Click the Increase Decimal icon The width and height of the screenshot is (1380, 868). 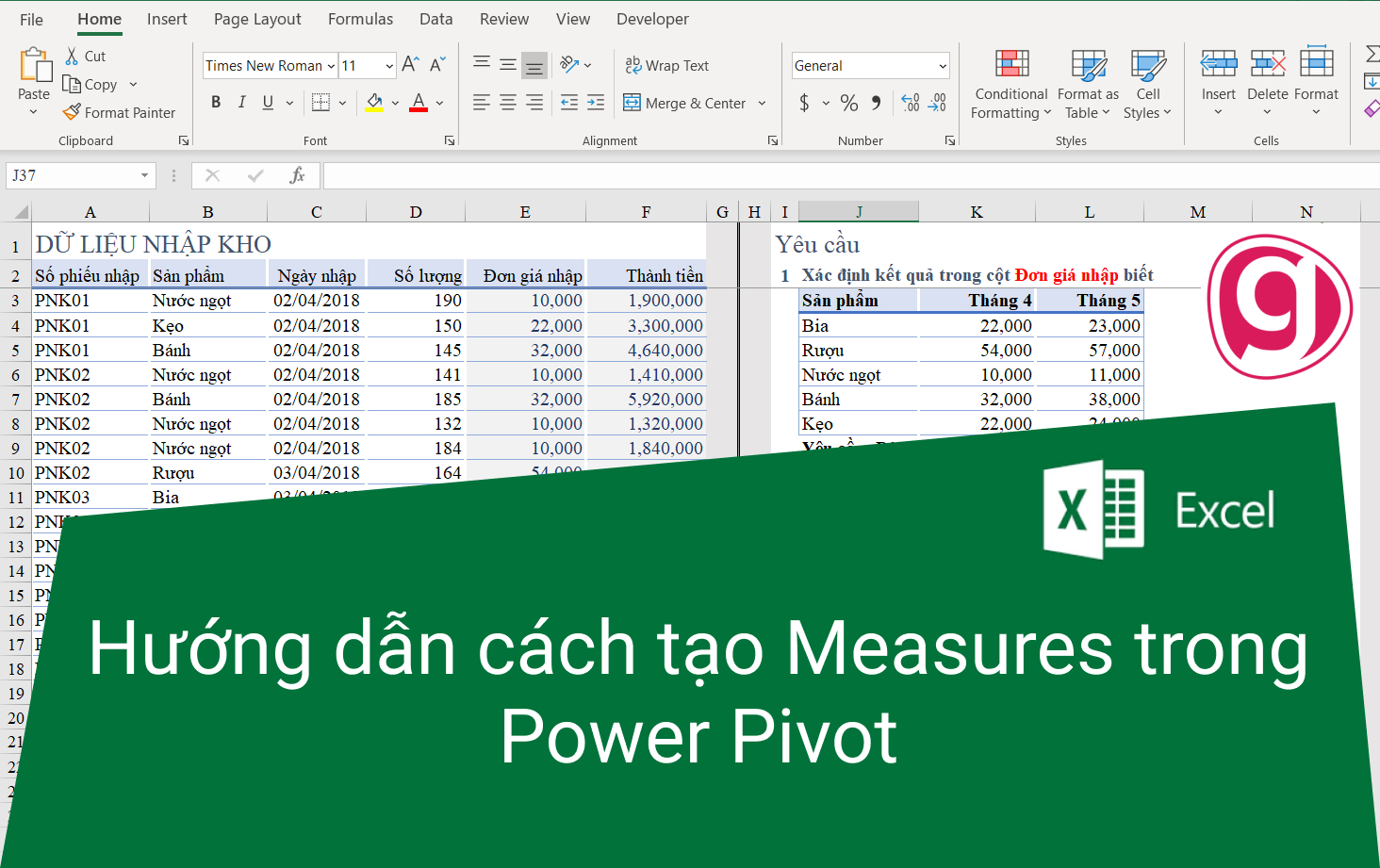click(x=911, y=103)
